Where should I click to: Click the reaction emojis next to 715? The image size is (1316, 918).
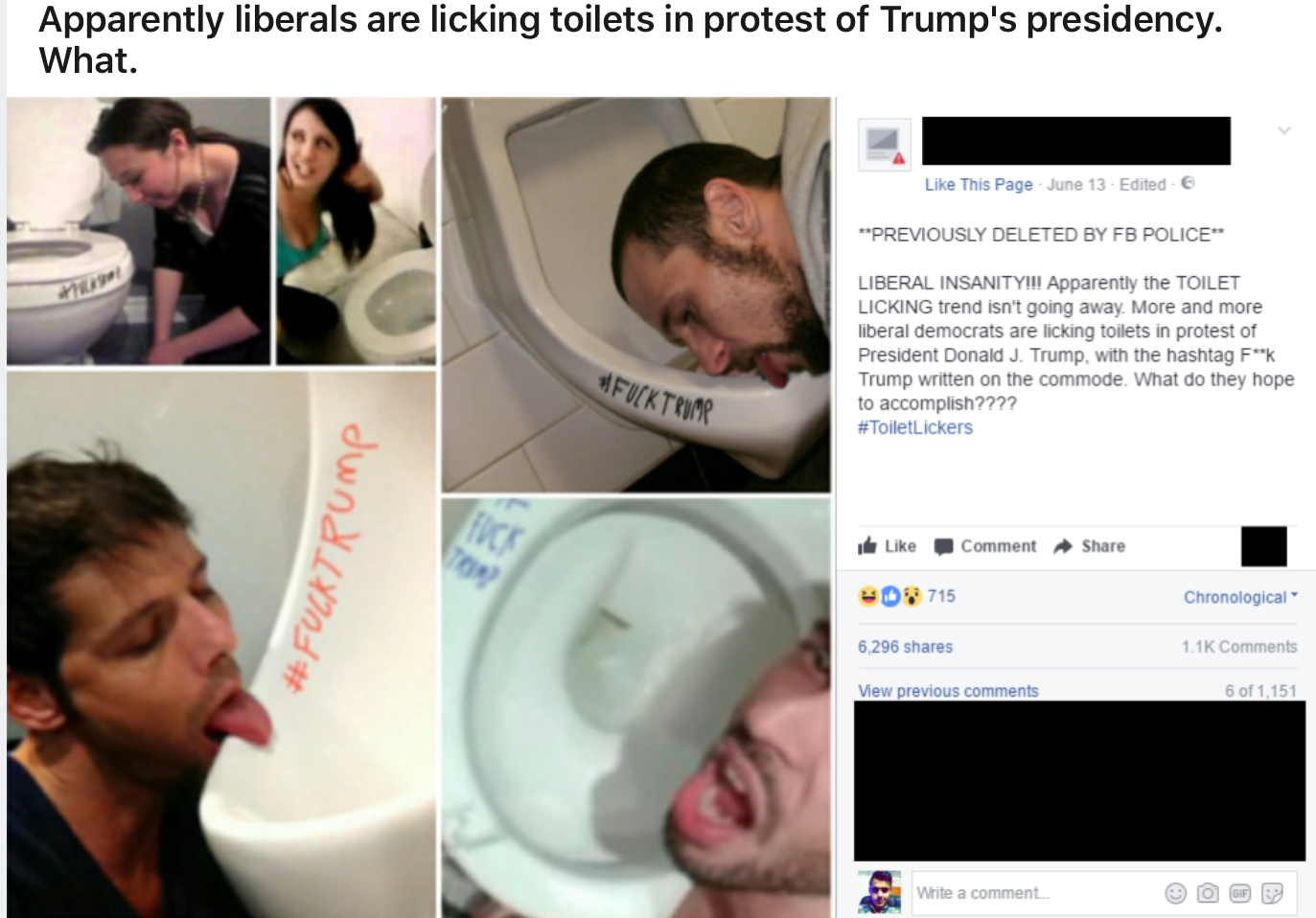tap(889, 596)
